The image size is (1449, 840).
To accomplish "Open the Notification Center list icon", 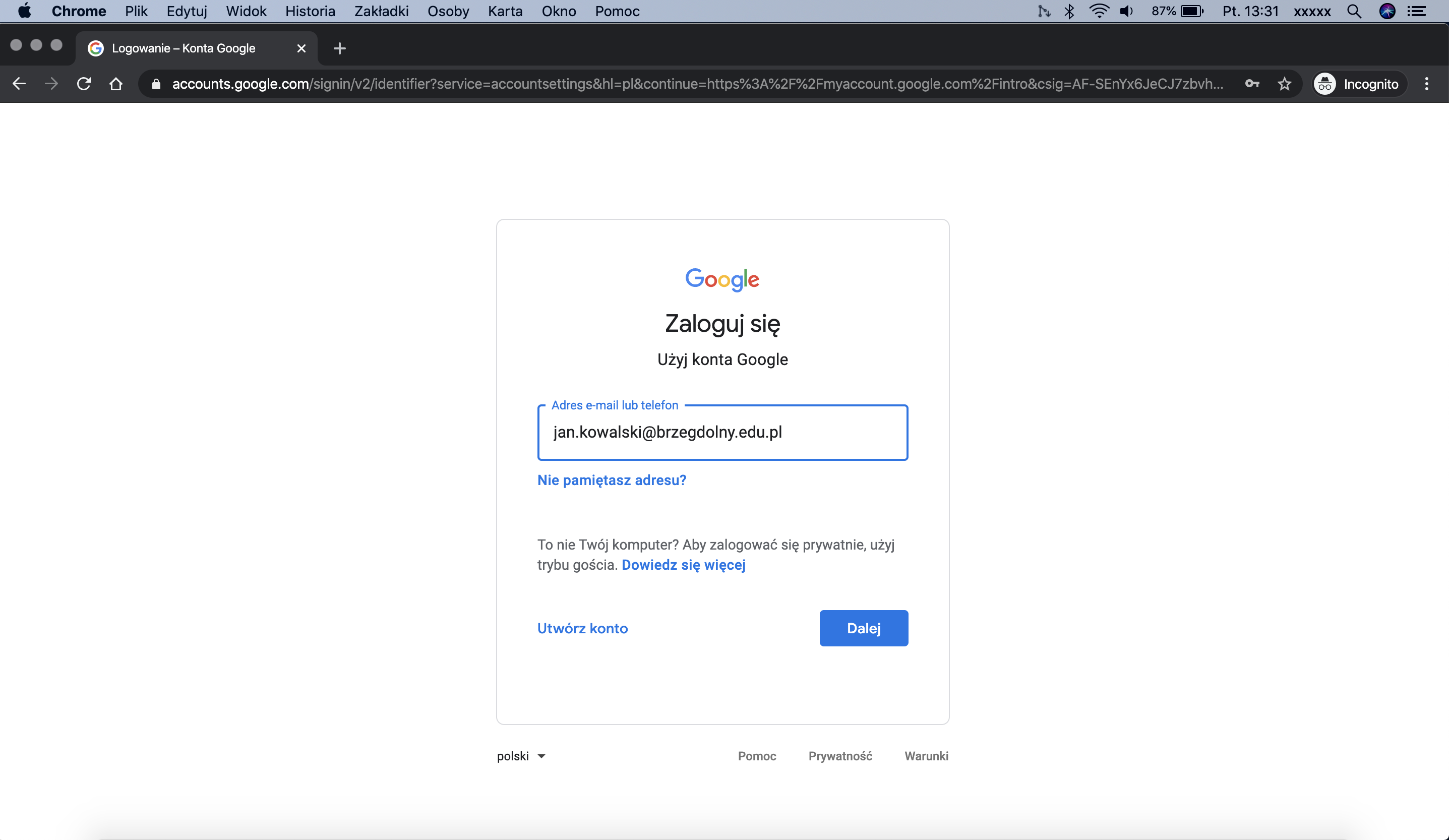I will click(x=1416, y=11).
